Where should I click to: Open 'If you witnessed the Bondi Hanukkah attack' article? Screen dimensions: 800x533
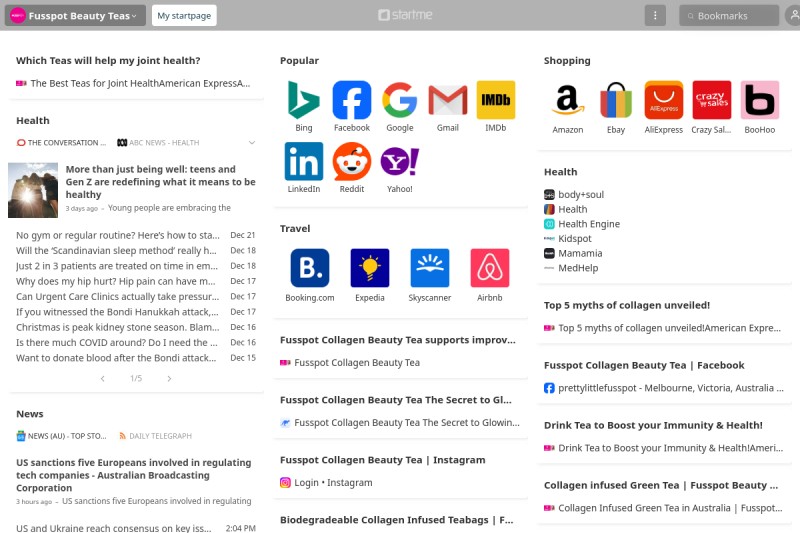pos(117,312)
